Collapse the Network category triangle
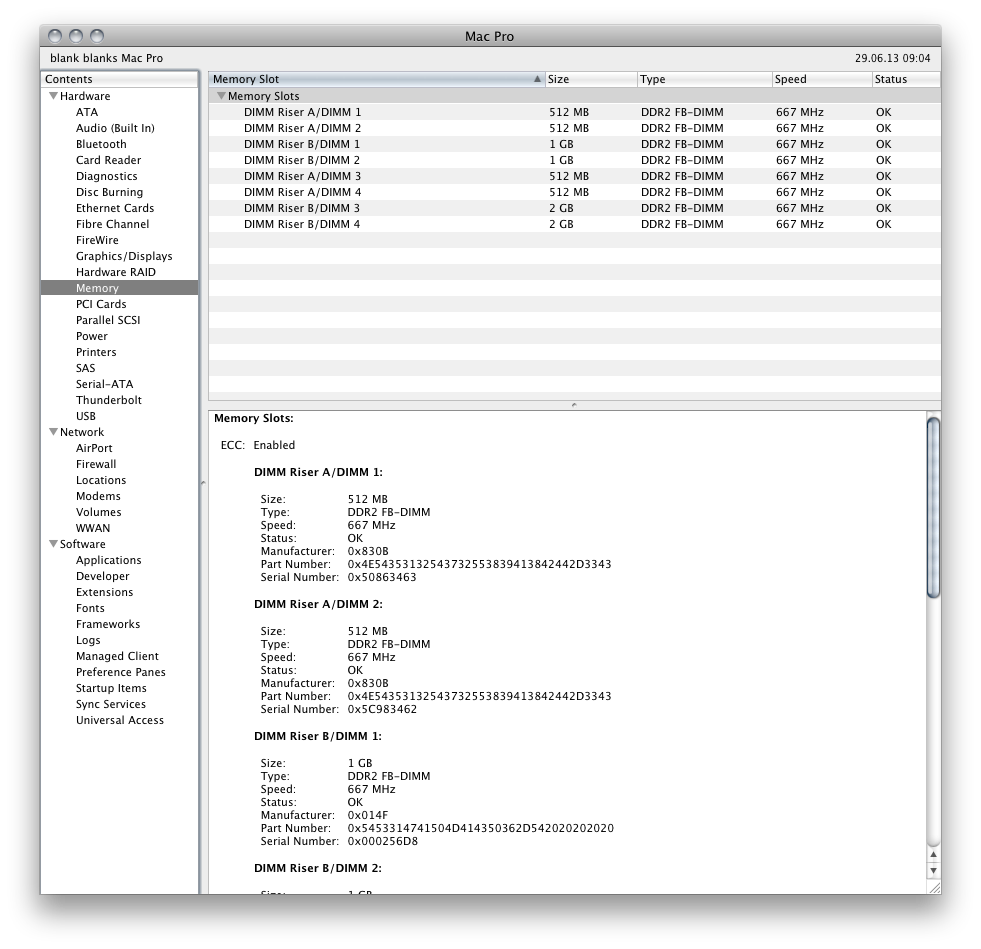Viewport: 981px width, 949px height. [54, 432]
